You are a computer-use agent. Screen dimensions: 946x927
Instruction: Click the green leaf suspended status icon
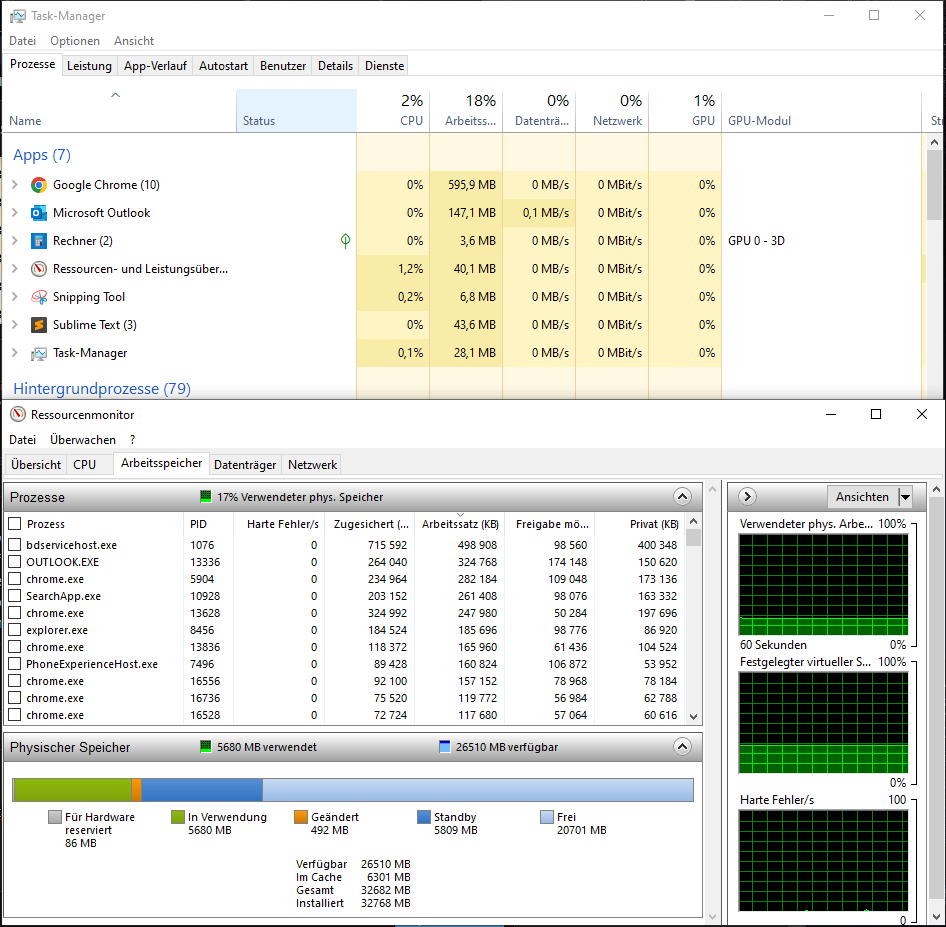coord(345,241)
